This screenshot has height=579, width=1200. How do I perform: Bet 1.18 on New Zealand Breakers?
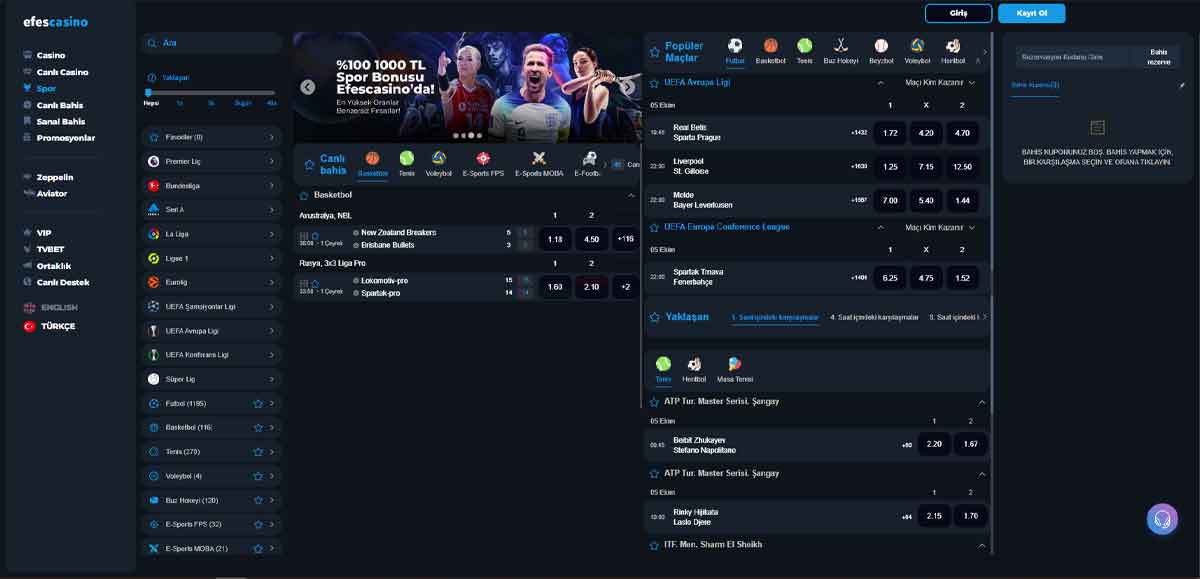coord(555,239)
